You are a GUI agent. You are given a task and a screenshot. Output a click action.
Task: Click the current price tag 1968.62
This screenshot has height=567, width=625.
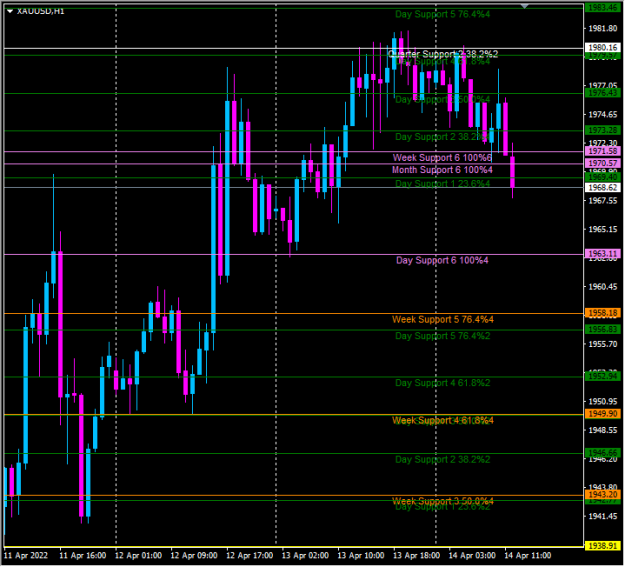[x=603, y=187]
